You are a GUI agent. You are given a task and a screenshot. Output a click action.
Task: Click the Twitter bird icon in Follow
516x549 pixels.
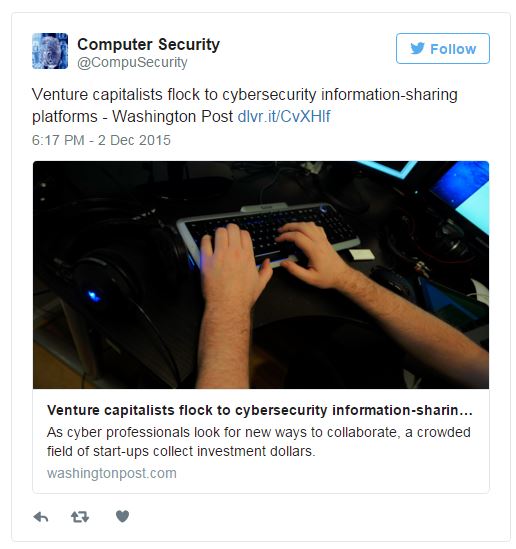coord(418,48)
